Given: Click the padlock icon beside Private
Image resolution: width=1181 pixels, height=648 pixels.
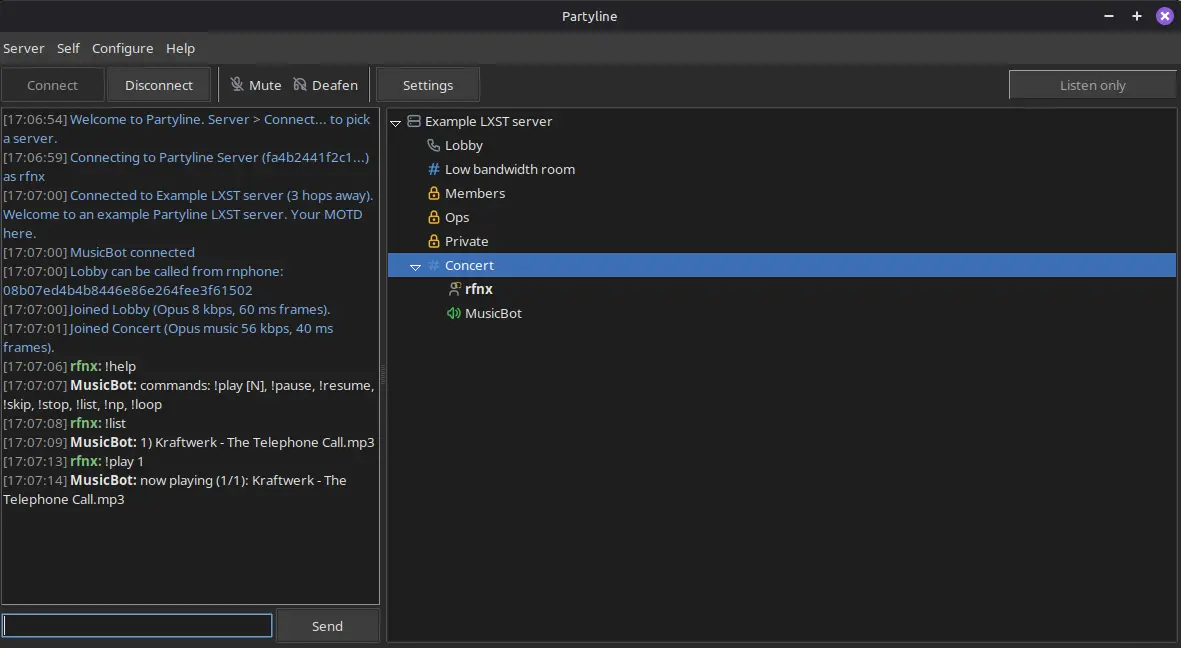Looking at the screenshot, I should [x=433, y=242].
